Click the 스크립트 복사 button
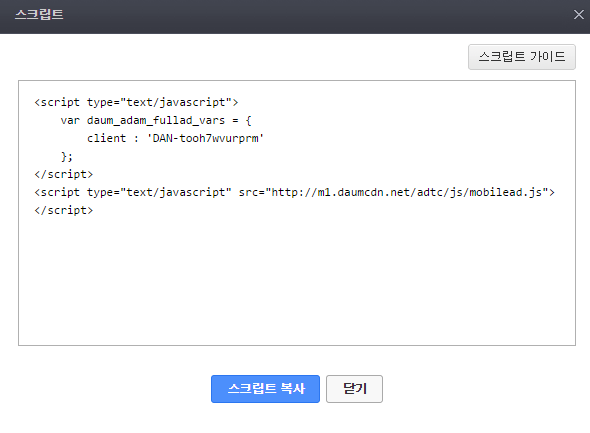This screenshot has height=433, width=590. point(265,389)
